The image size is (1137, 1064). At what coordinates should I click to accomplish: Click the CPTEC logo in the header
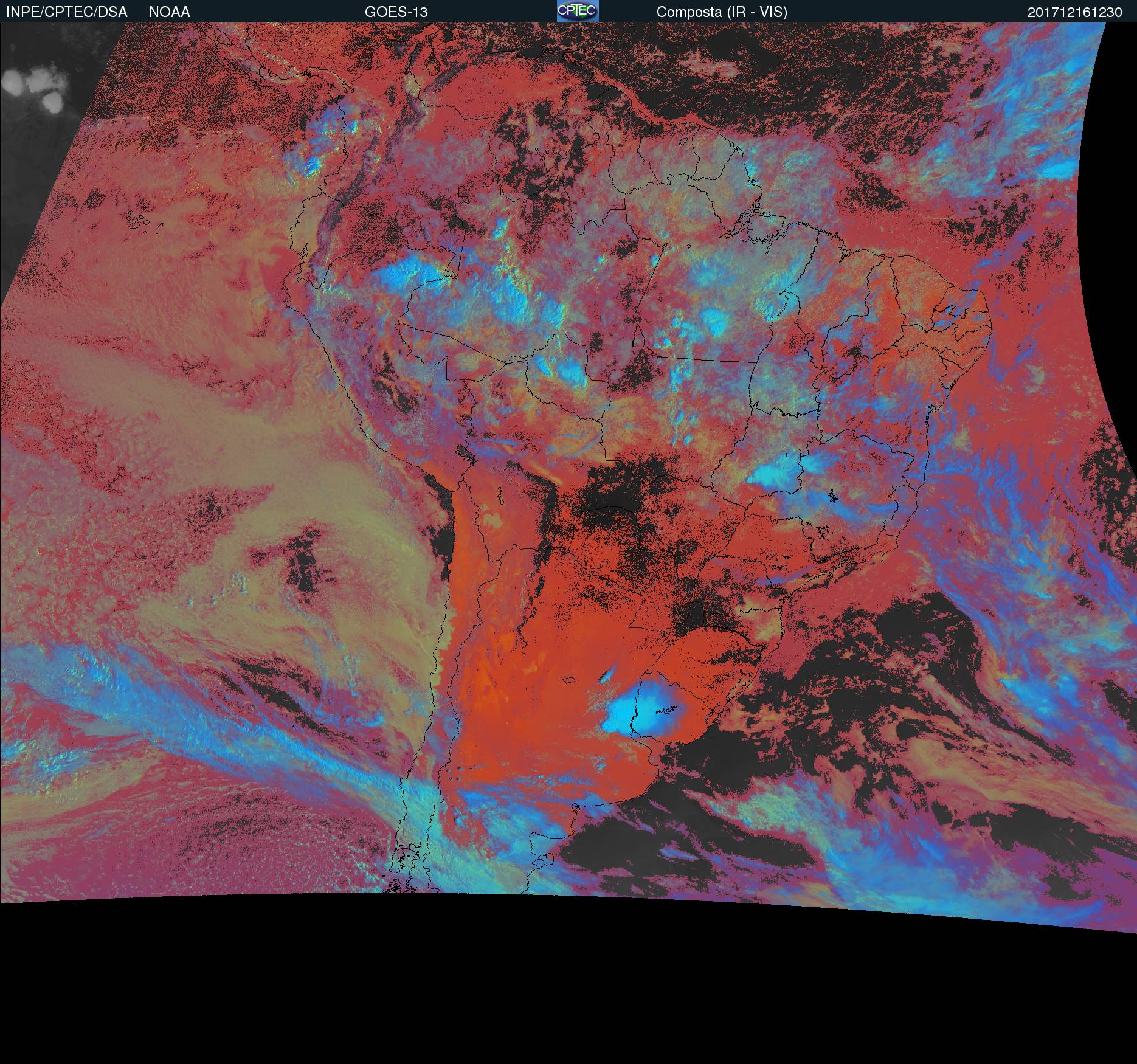577,11
